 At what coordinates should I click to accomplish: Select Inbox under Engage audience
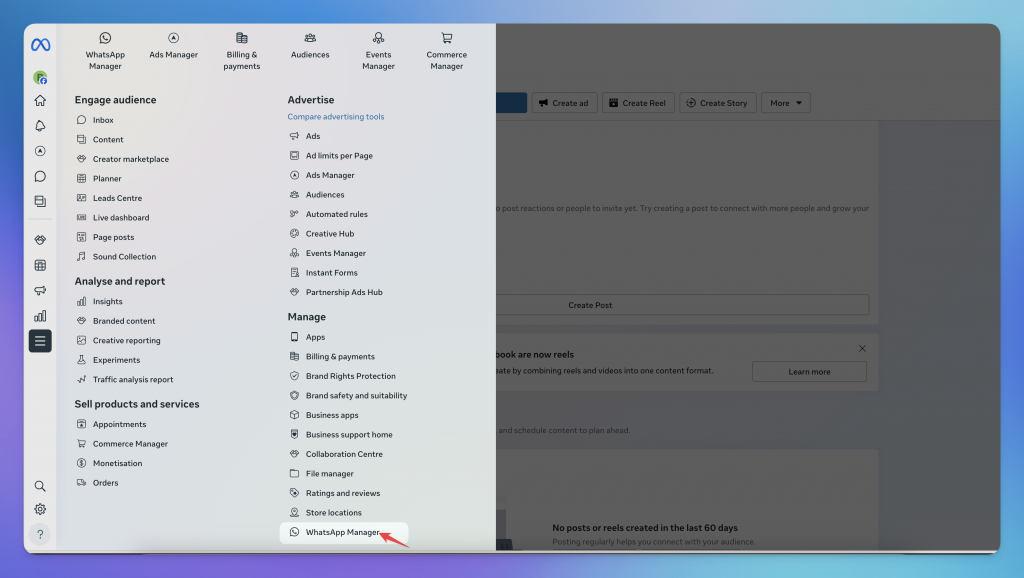pos(103,120)
